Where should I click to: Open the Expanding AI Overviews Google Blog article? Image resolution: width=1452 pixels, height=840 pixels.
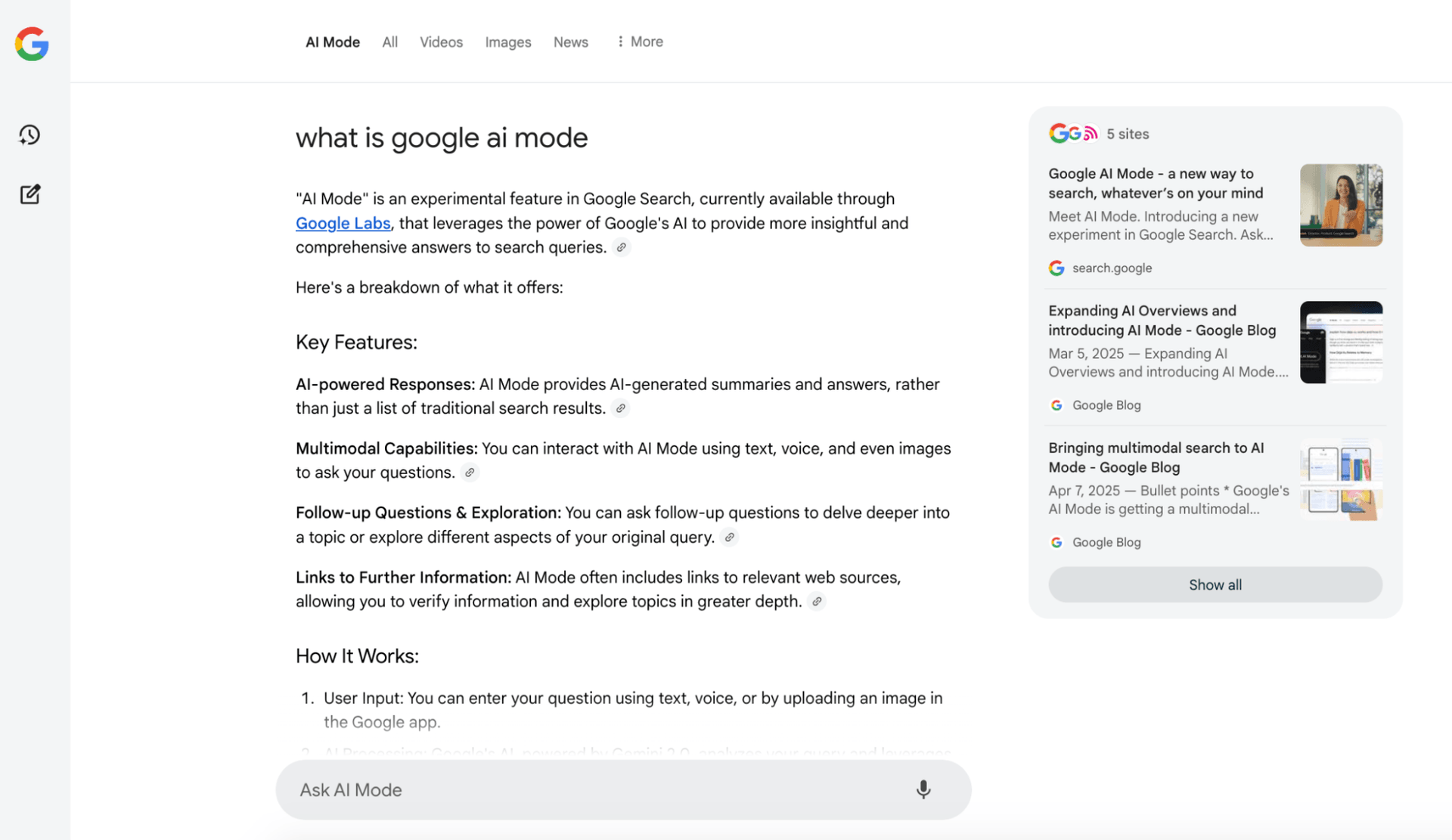pyautogui.click(x=1162, y=320)
